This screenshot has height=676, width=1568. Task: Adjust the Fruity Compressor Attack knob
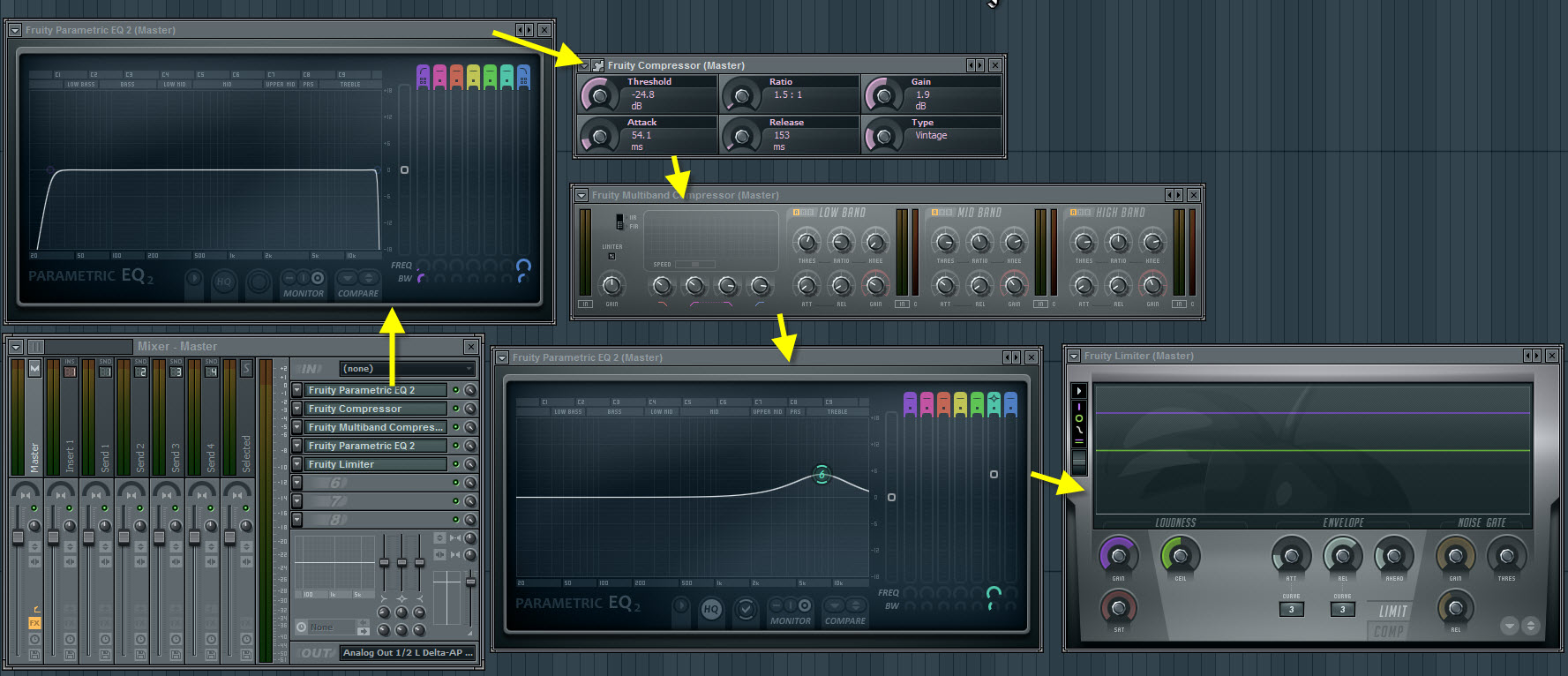pos(599,136)
